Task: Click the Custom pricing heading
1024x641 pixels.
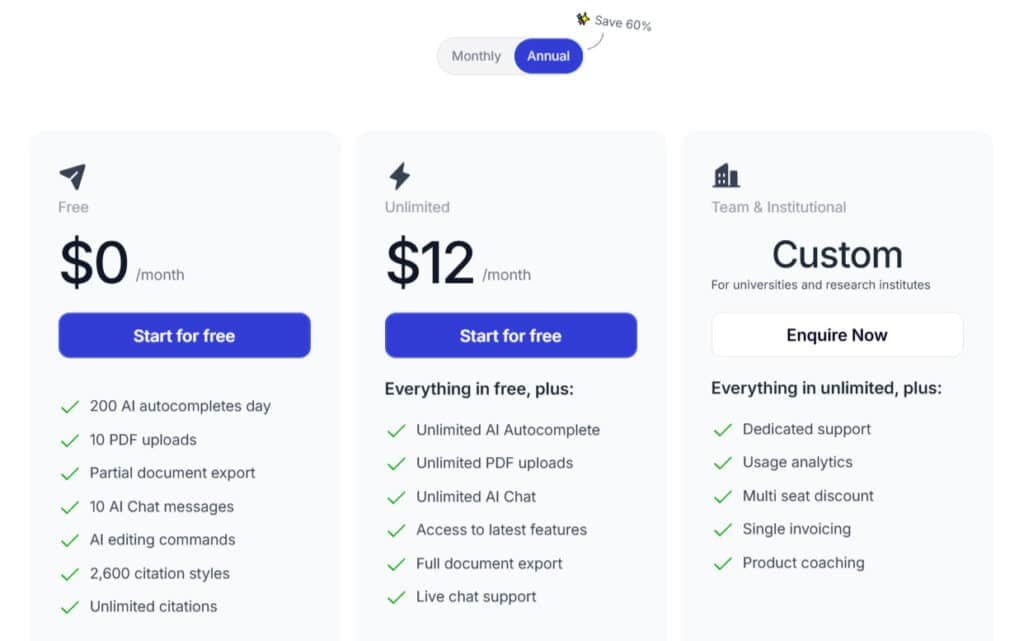Action: point(837,254)
